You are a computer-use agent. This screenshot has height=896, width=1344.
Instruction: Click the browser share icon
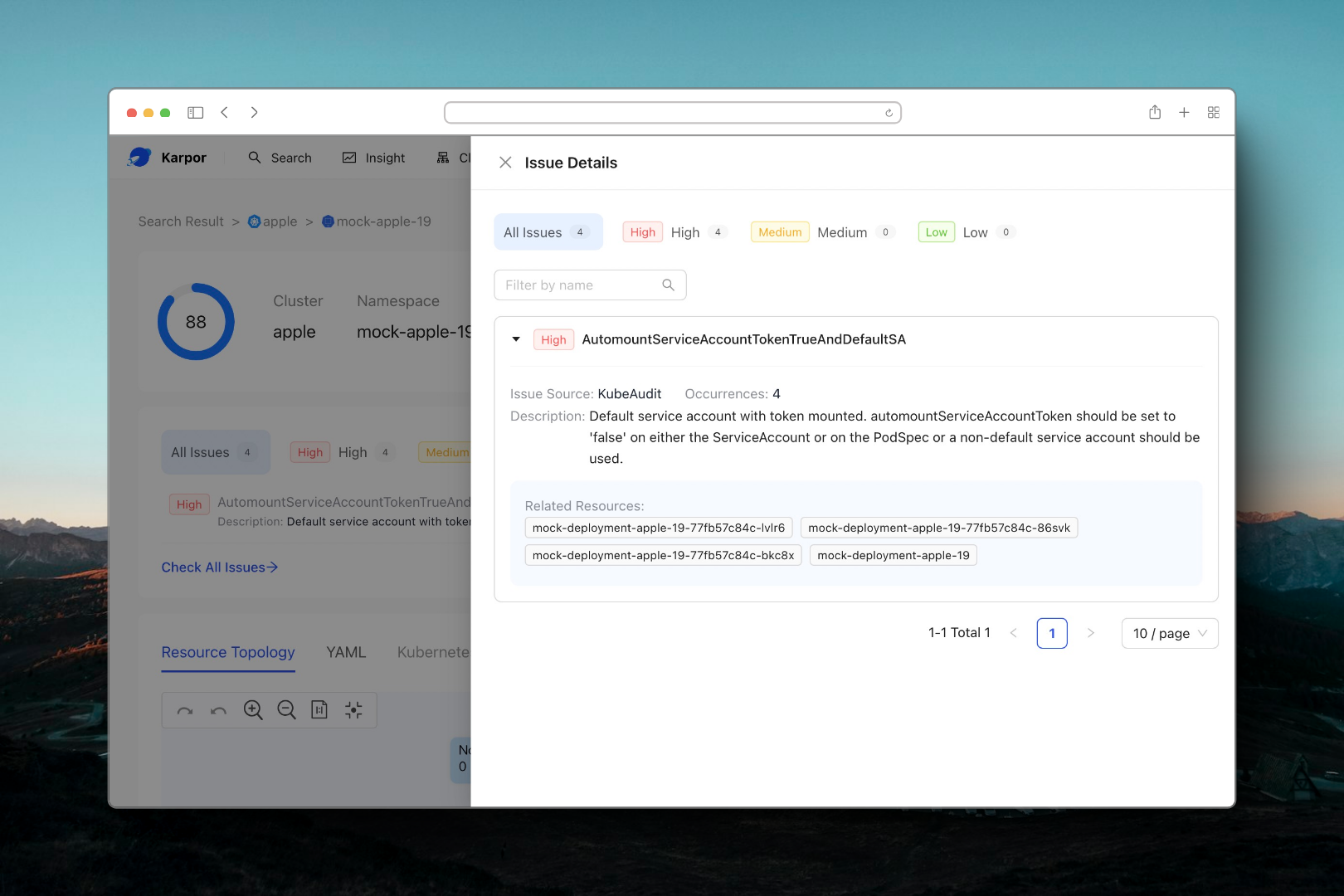coord(1155,113)
